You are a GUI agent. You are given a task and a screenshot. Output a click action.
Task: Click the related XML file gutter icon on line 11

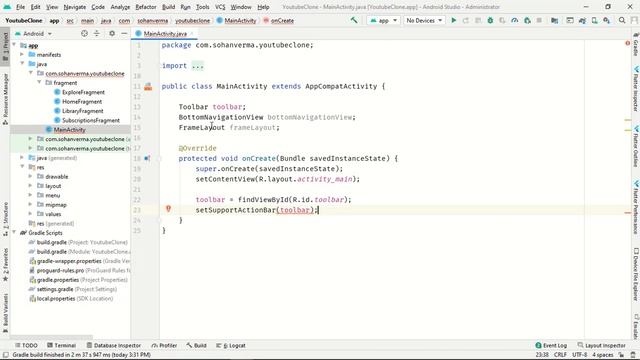148,86
